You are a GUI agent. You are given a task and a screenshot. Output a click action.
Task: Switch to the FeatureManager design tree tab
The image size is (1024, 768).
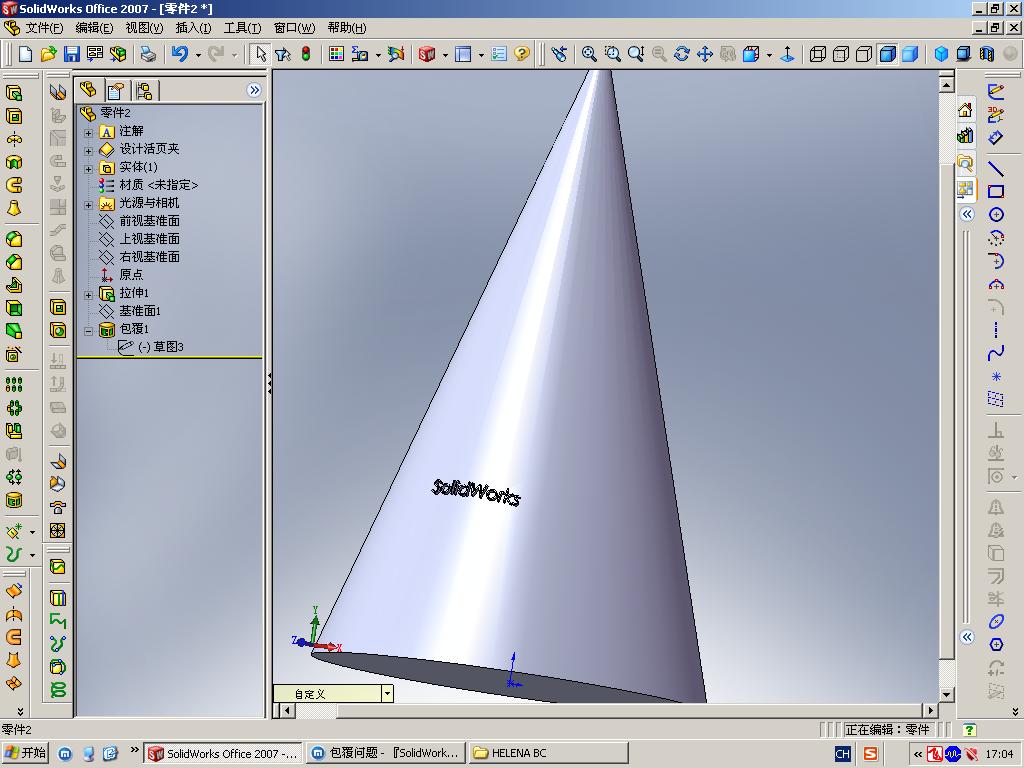[x=88, y=89]
